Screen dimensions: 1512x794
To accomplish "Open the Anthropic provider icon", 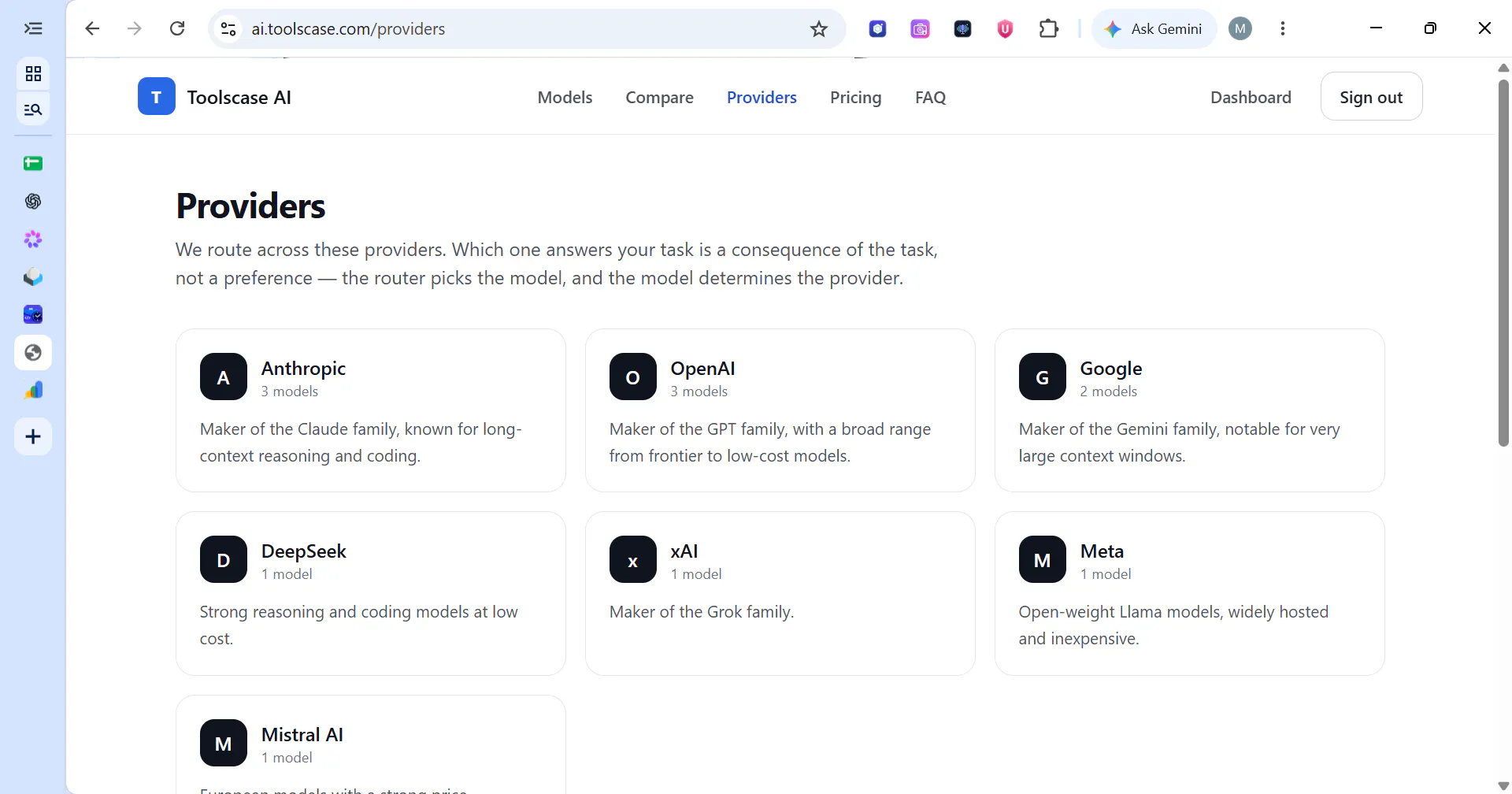I will 224,377.
